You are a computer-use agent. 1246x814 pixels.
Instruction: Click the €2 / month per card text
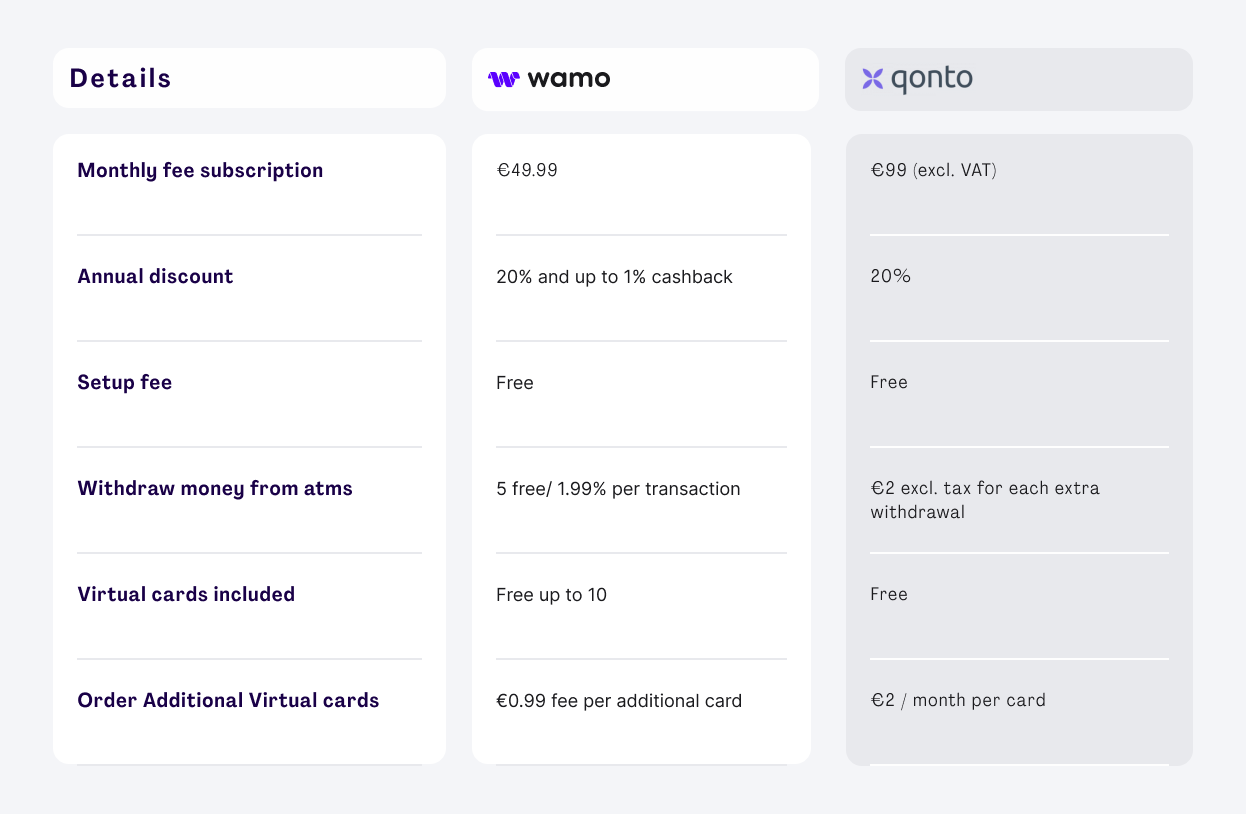[x=958, y=700]
